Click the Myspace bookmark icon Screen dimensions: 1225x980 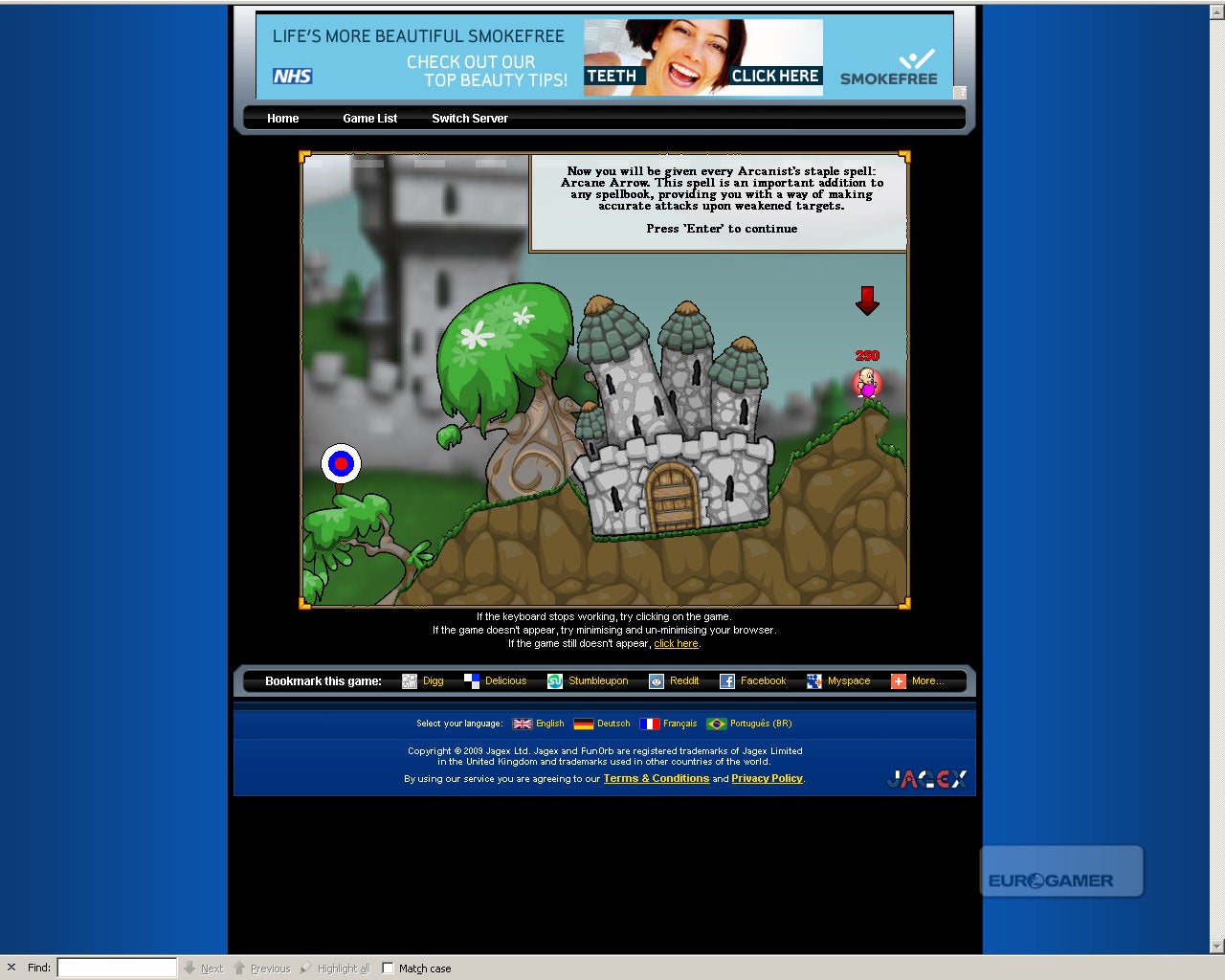tap(814, 681)
